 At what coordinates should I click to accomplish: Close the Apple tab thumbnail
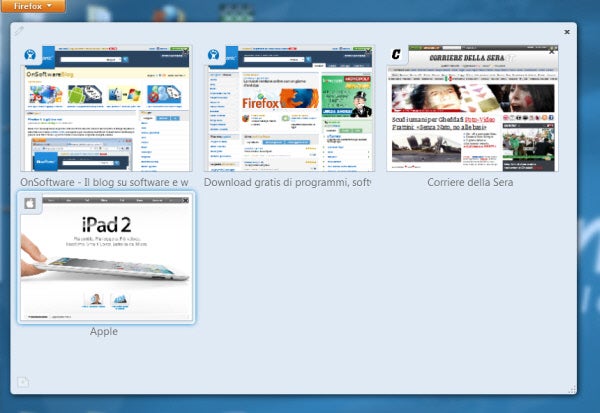click(186, 200)
